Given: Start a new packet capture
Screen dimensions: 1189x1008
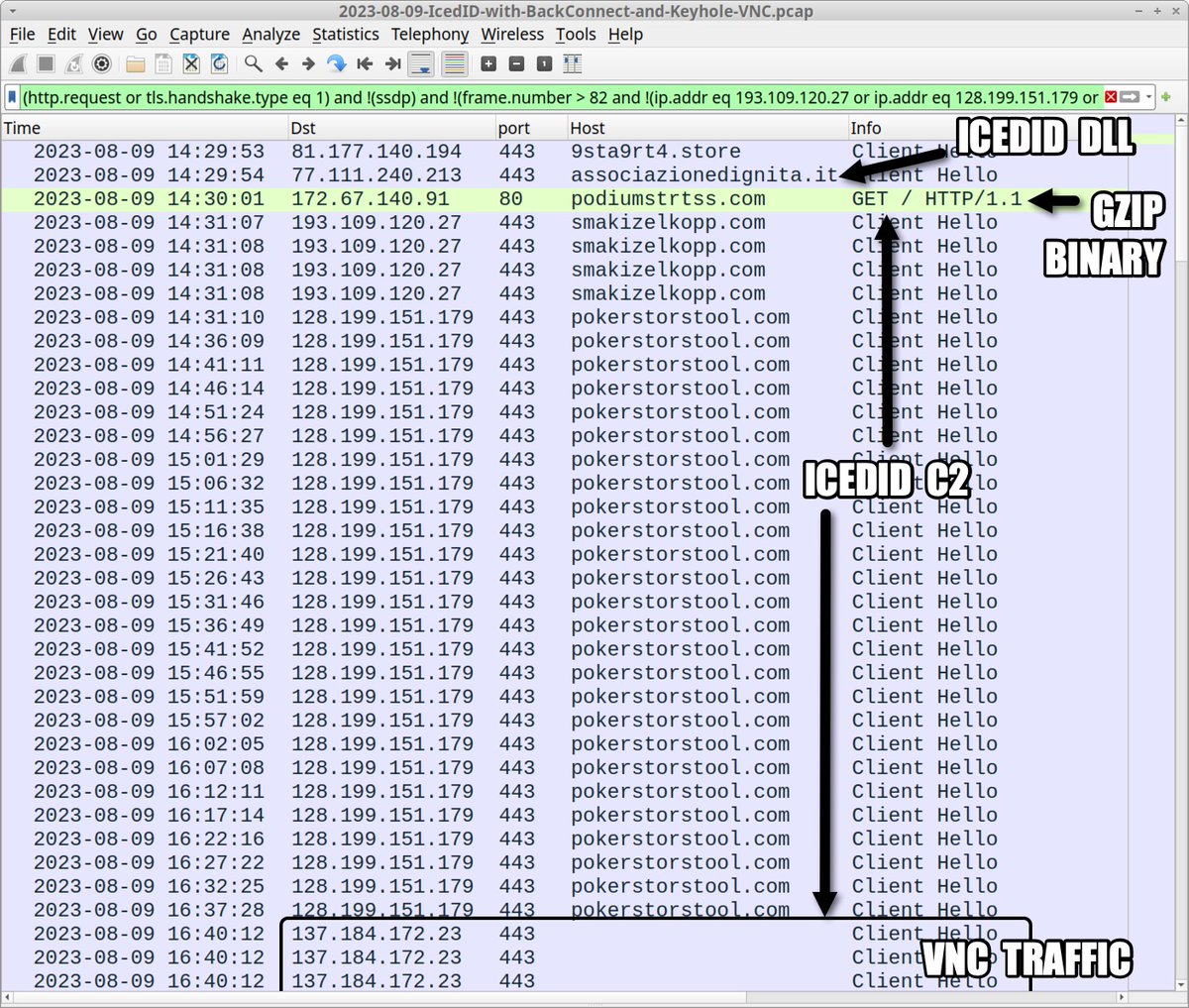Looking at the screenshot, I should 19,64.
